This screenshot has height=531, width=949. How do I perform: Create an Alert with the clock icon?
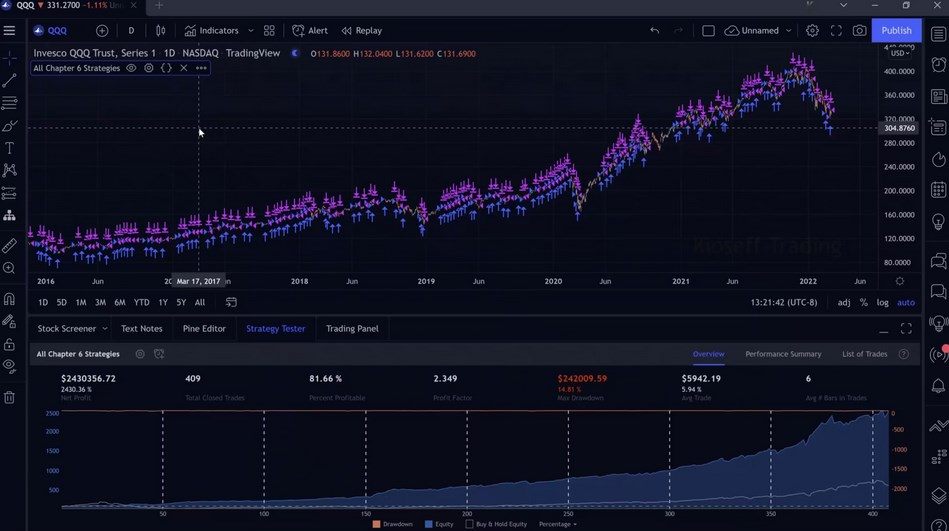tap(309, 31)
